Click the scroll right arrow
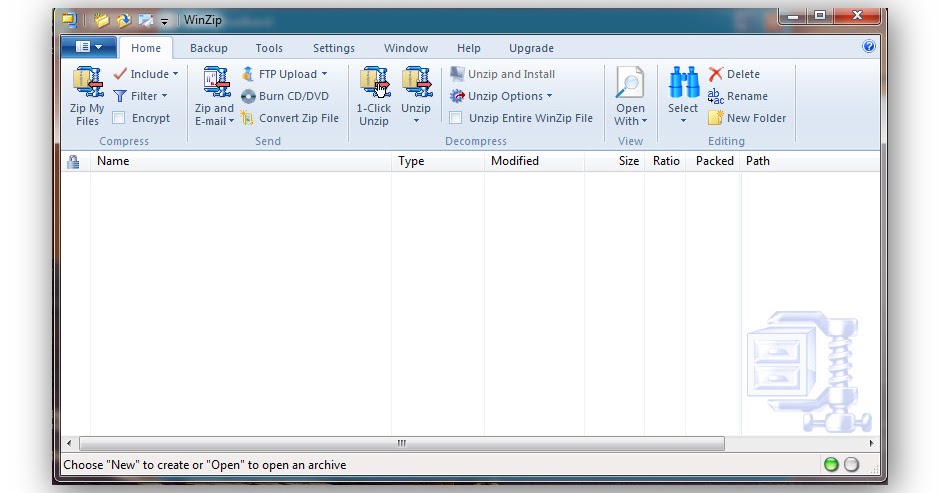Image resolution: width=940 pixels, height=493 pixels. (x=871, y=443)
